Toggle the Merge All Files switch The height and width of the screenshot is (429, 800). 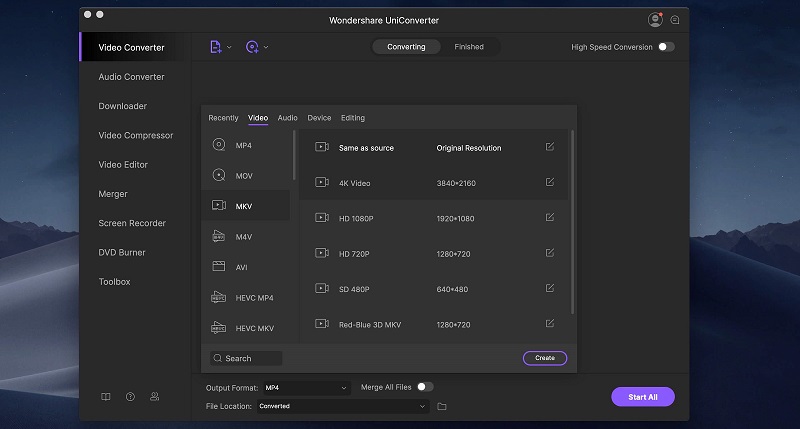click(x=425, y=387)
